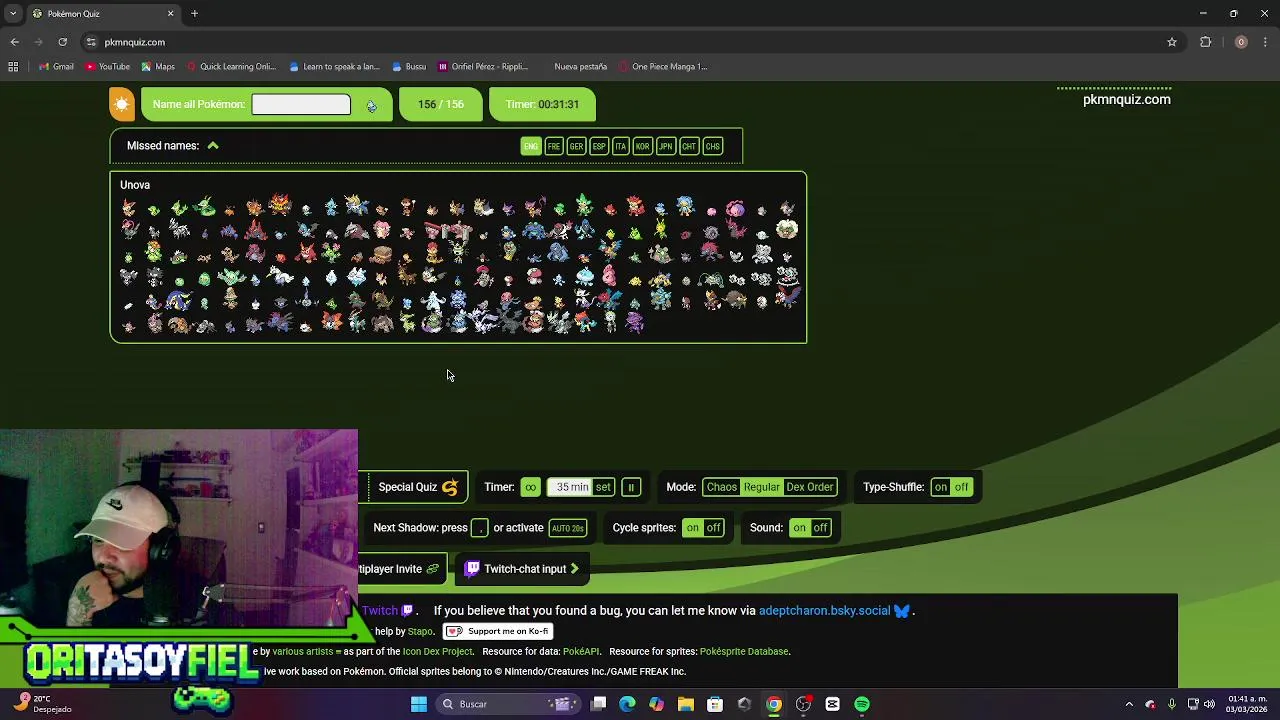Open adeptcharon.bsky.social link
1280x720 pixels.
(834, 611)
